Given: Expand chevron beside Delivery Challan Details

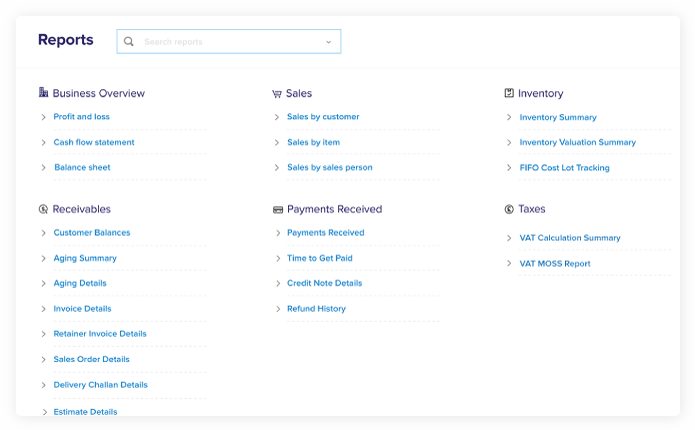Looking at the screenshot, I should tap(43, 385).
